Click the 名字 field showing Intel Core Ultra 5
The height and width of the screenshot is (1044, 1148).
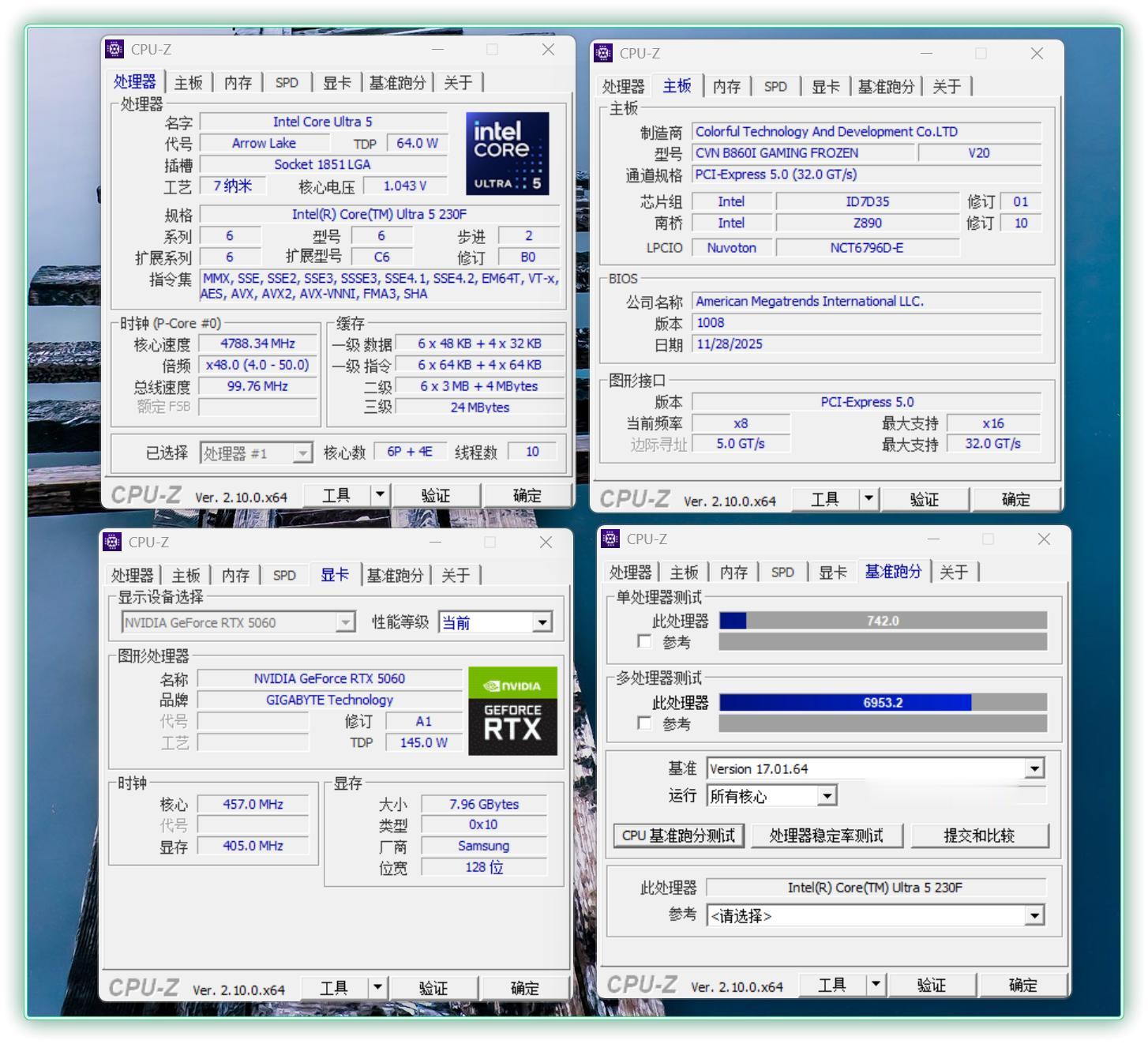(x=323, y=122)
